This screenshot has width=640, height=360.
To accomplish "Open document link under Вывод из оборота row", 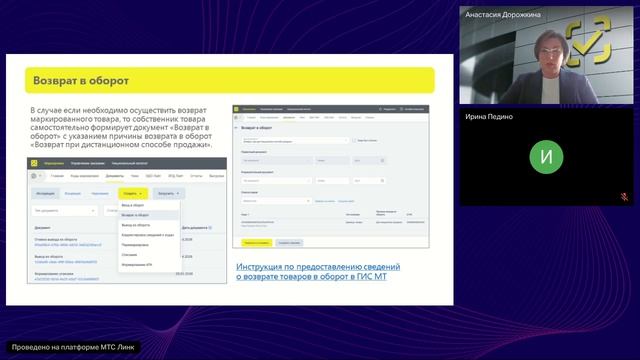I will 66,262.
